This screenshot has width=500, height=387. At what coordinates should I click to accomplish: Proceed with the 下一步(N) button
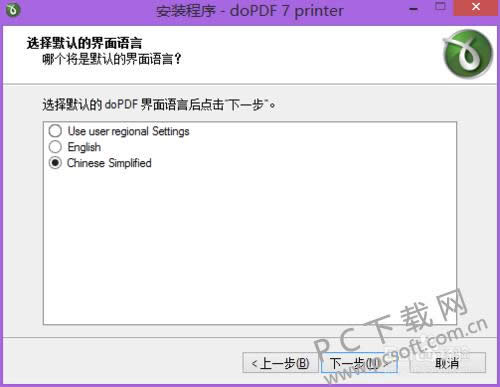[x=359, y=363]
